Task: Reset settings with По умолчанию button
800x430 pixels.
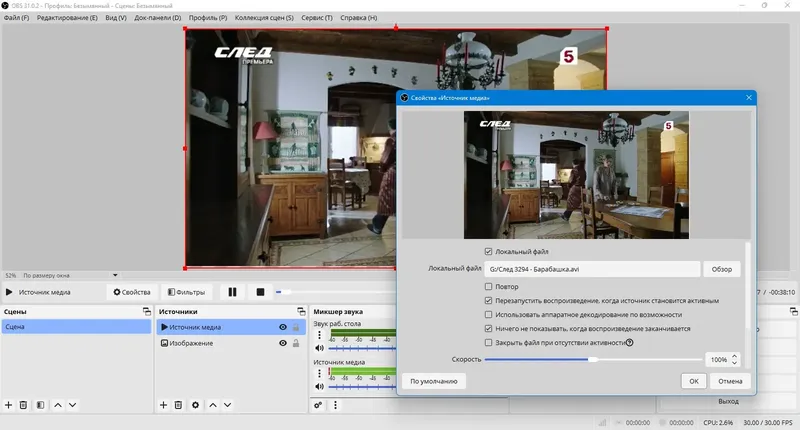Action: point(434,381)
